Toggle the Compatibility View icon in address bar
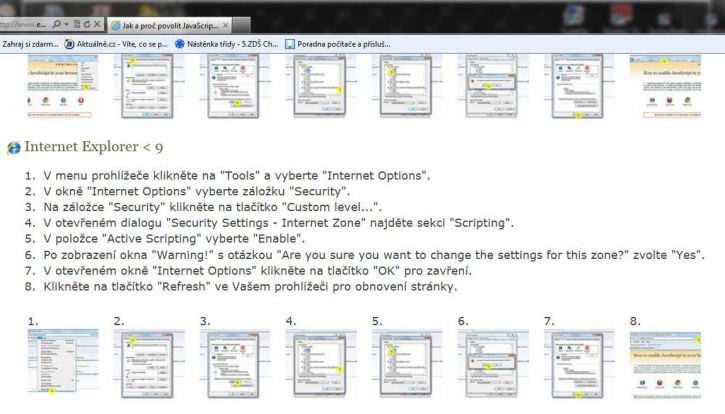725x414 pixels. coord(77,24)
